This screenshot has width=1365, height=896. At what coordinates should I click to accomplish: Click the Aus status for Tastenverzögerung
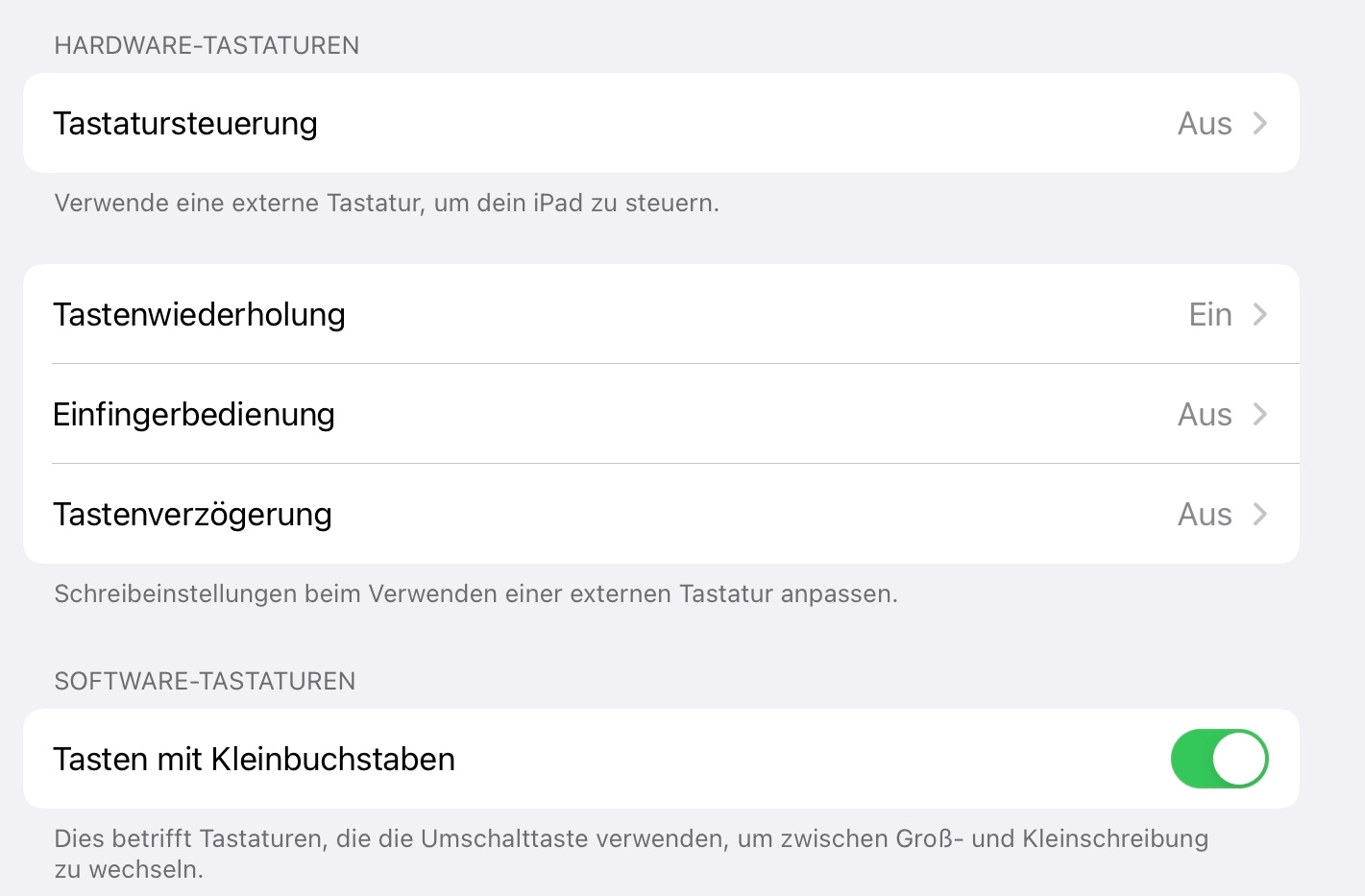(1205, 515)
